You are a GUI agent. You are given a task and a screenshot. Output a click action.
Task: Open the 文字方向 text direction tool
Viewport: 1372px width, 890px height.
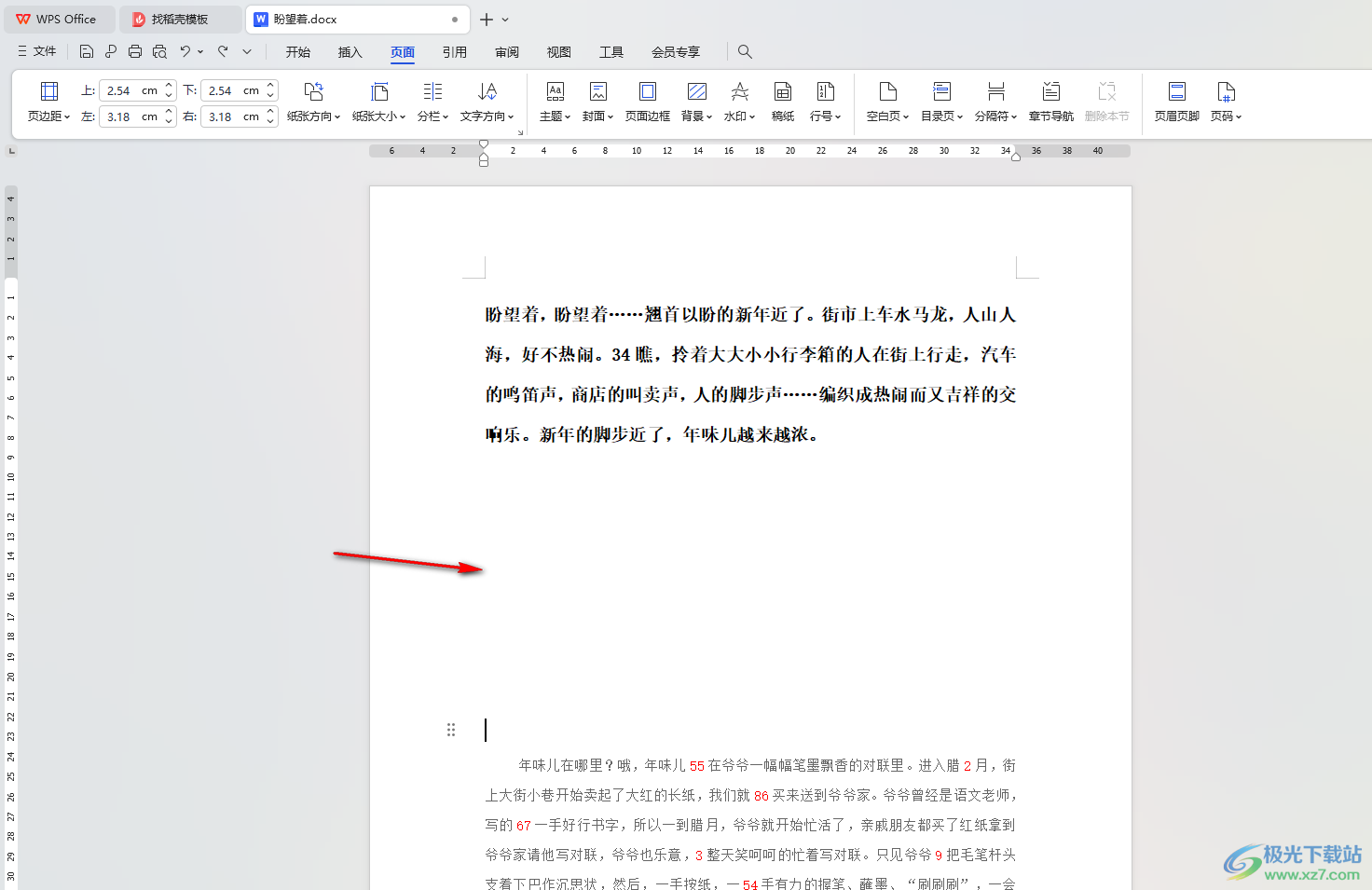(487, 103)
